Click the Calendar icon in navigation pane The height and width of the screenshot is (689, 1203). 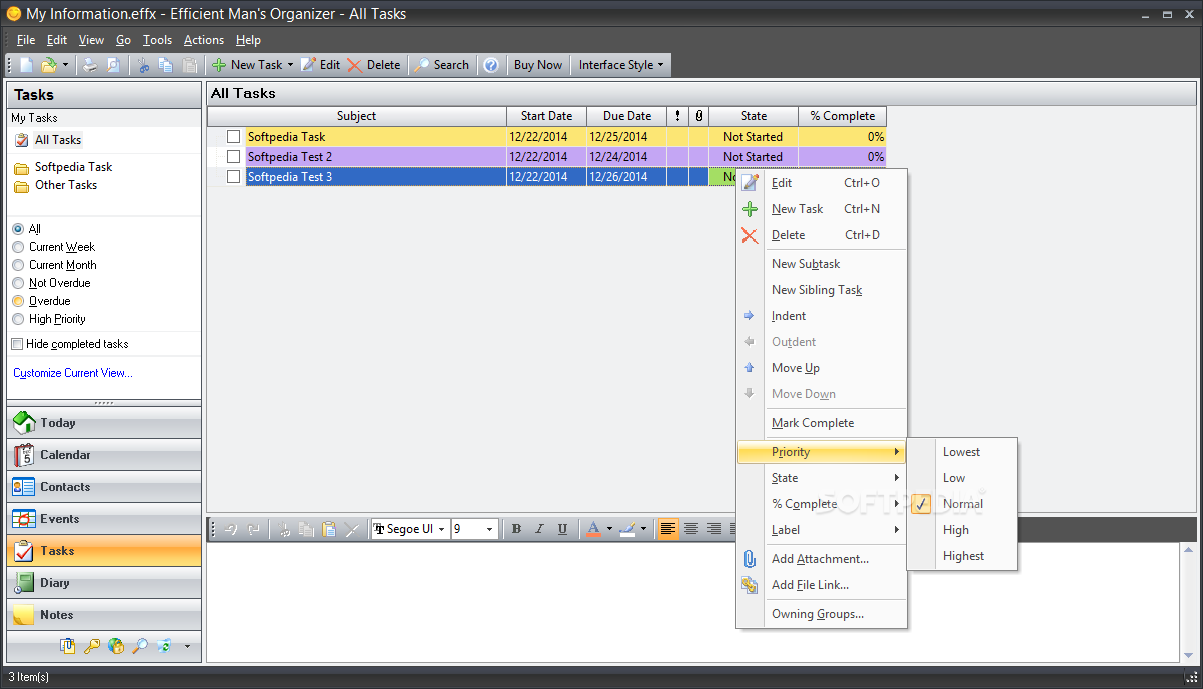point(24,455)
